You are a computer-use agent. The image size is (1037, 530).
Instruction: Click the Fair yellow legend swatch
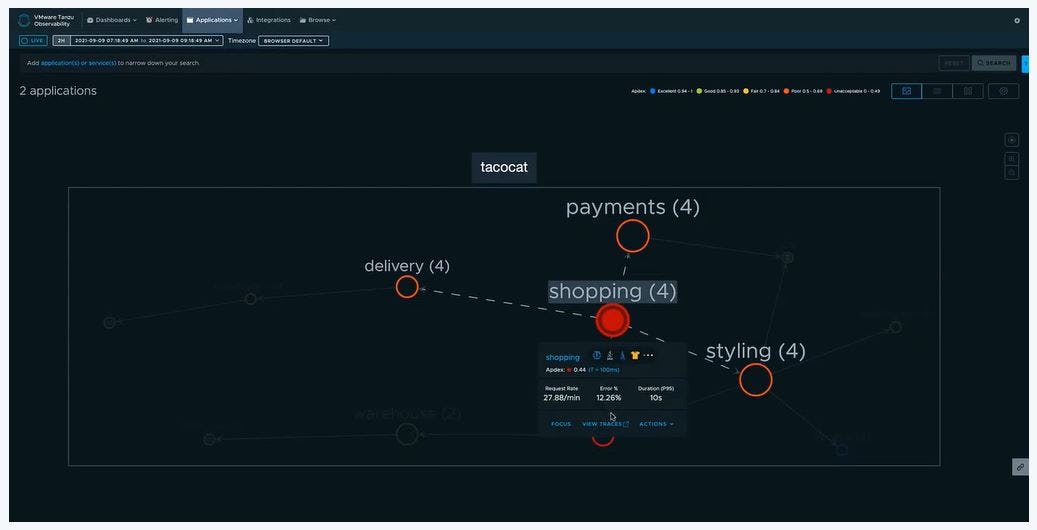[746, 91]
